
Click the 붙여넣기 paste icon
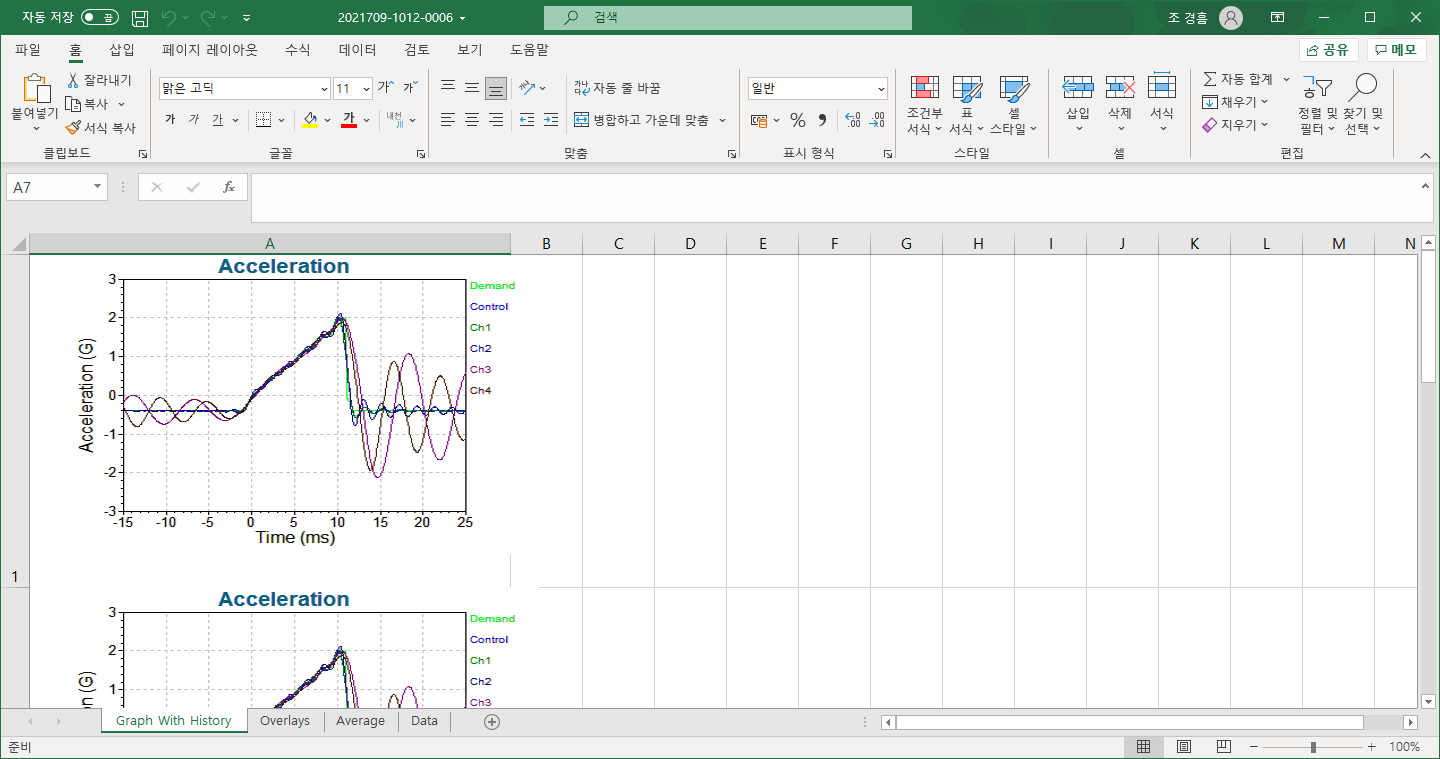pyautogui.click(x=35, y=91)
